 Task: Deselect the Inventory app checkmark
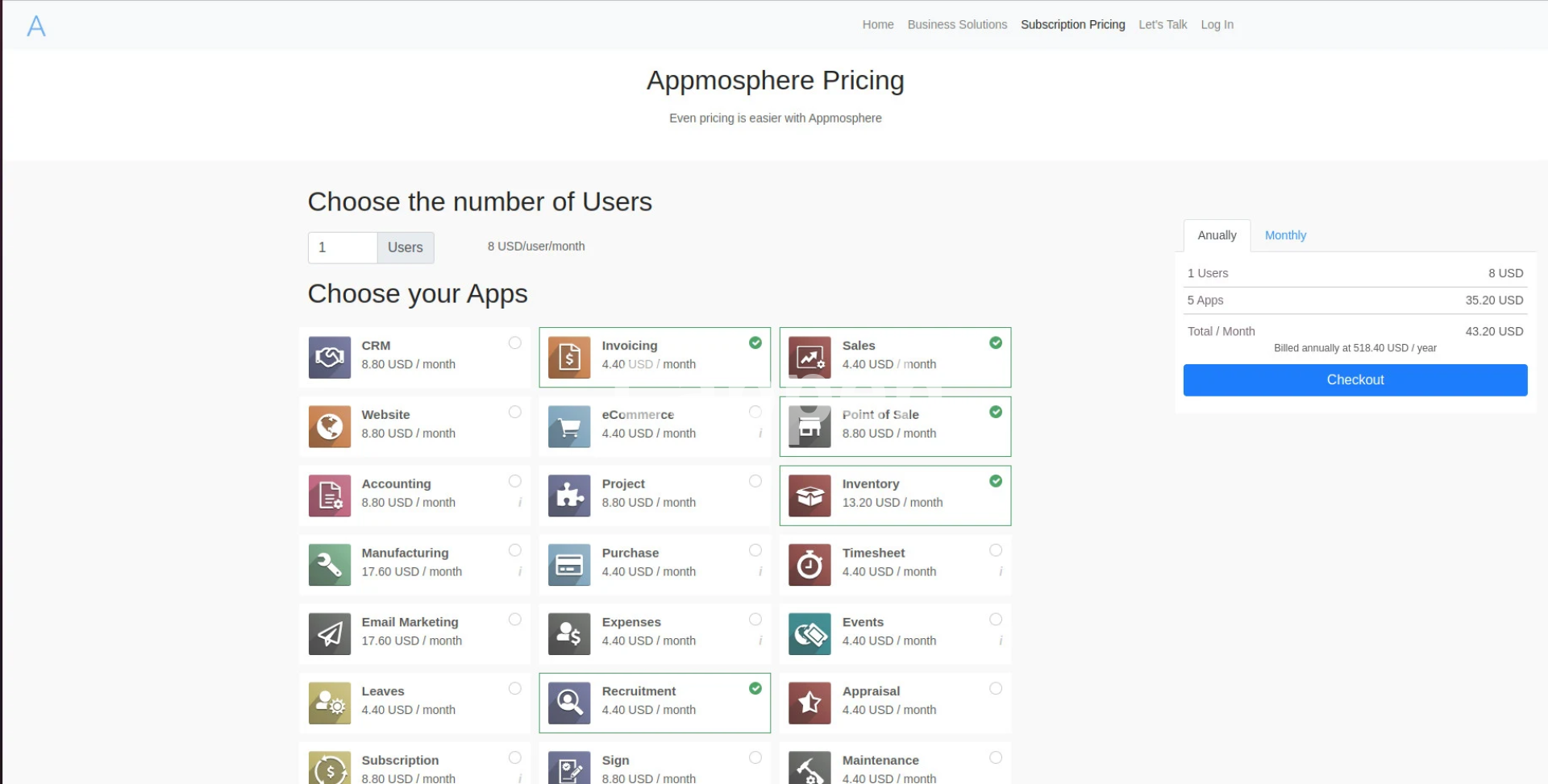(996, 481)
